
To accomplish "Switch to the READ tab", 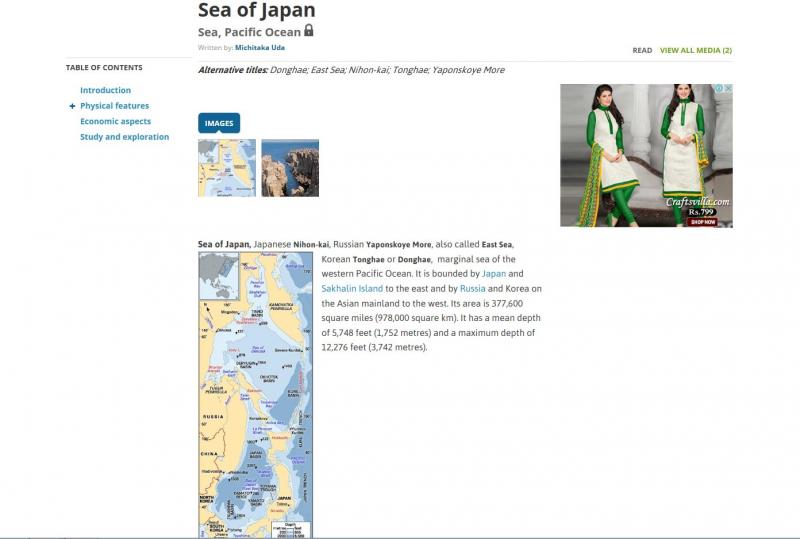I will click(x=642, y=50).
